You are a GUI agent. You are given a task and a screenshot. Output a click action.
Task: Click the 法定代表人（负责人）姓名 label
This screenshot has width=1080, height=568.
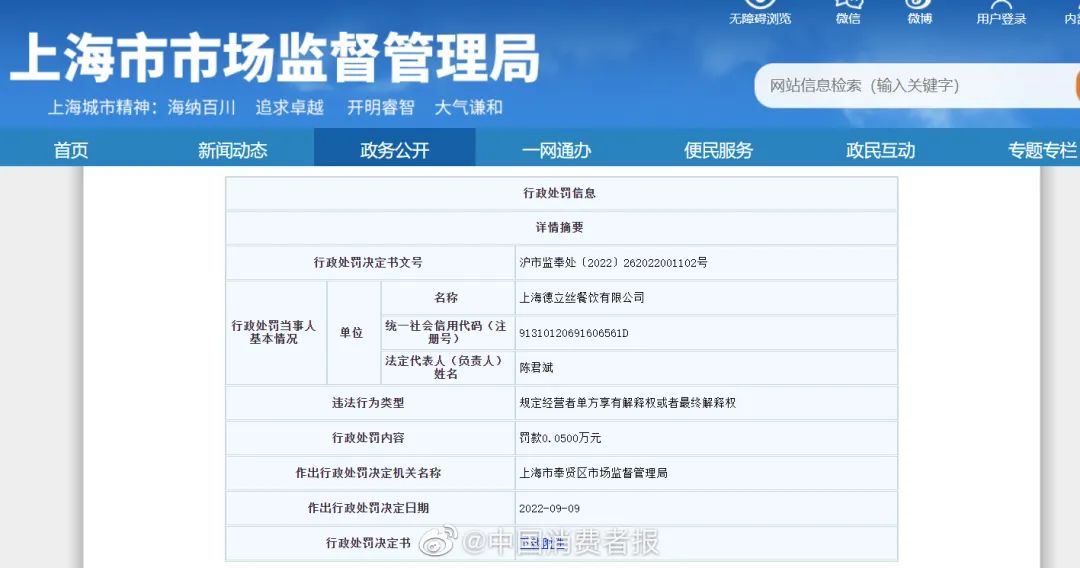click(x=446, y=367)
